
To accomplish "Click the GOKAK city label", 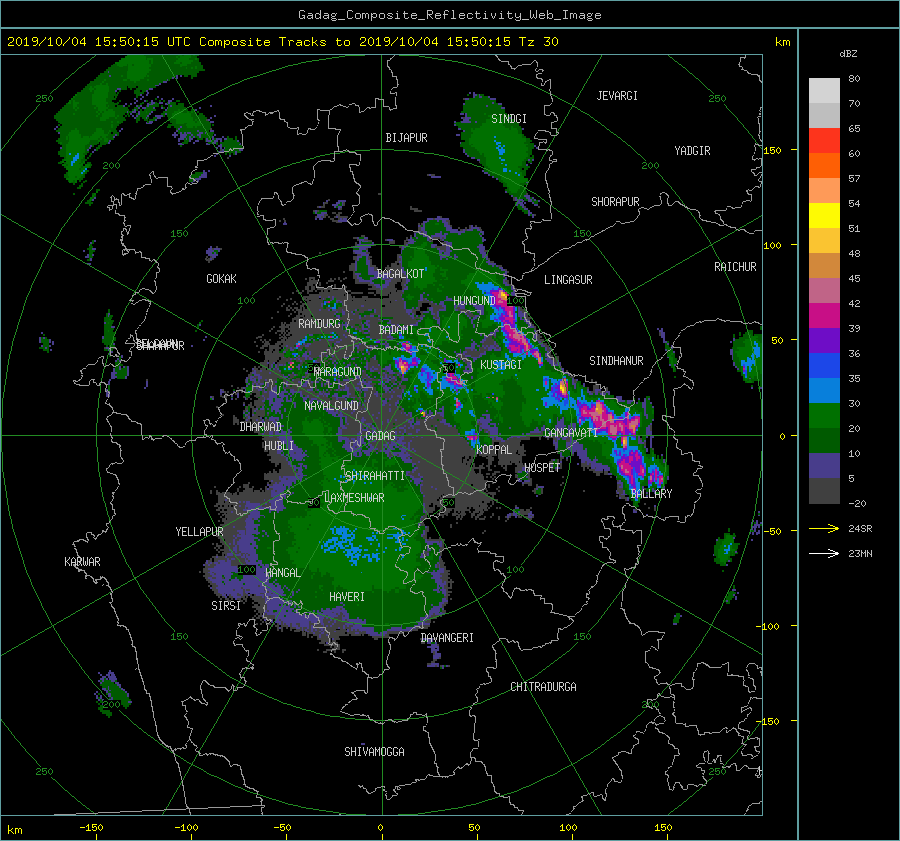I will point(221,279).
